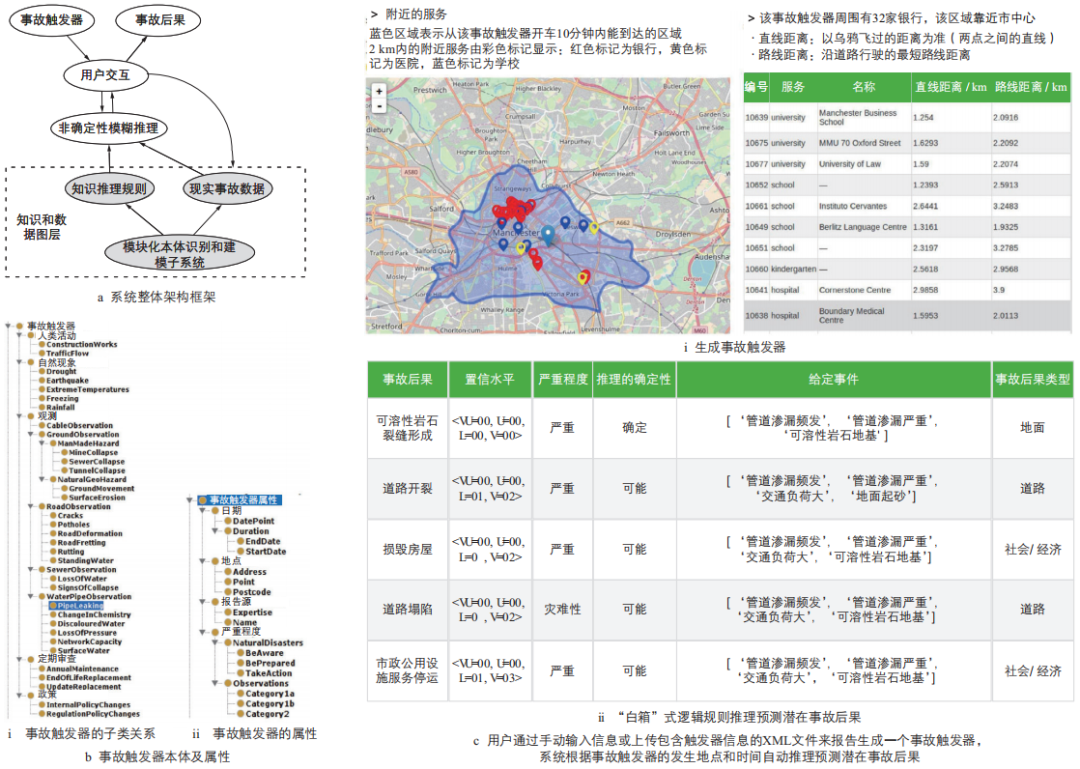Select the RegulationPolicyChanges tree item
Viewport: 1080px width, 769px height.
click(93, 714)
